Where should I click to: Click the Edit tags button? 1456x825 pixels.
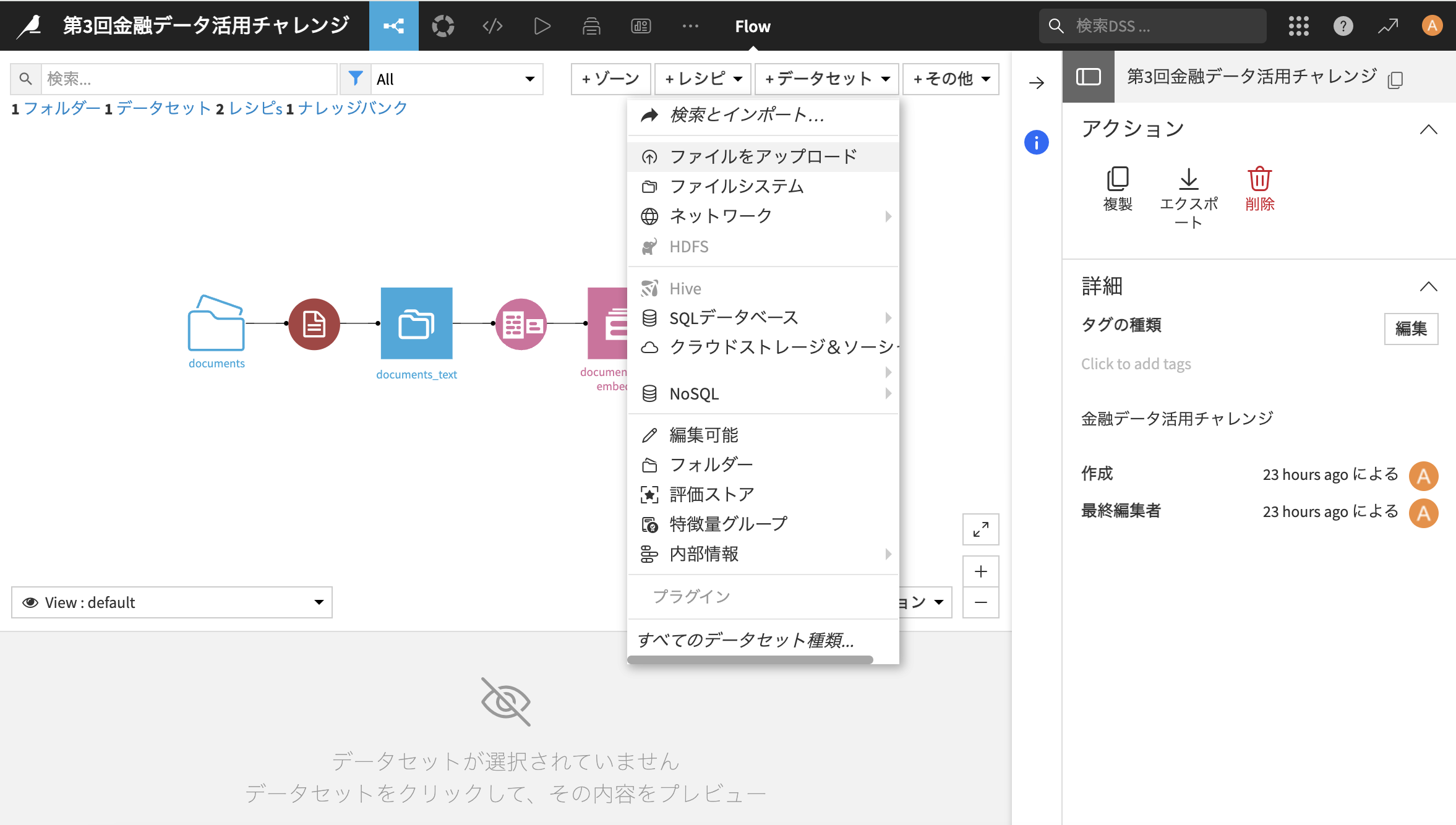(1410, 328)
